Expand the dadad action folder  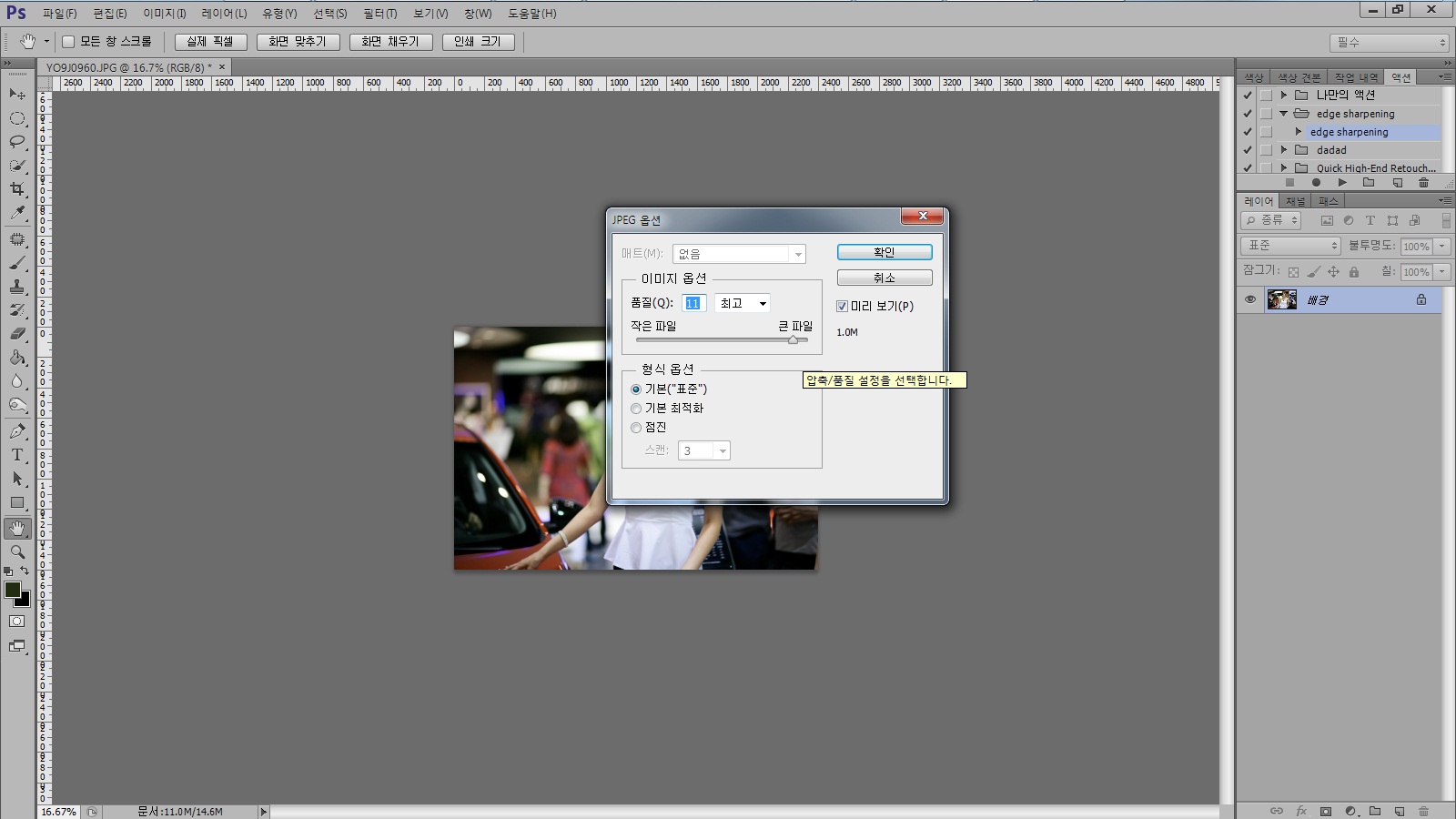click(1283, 150)
